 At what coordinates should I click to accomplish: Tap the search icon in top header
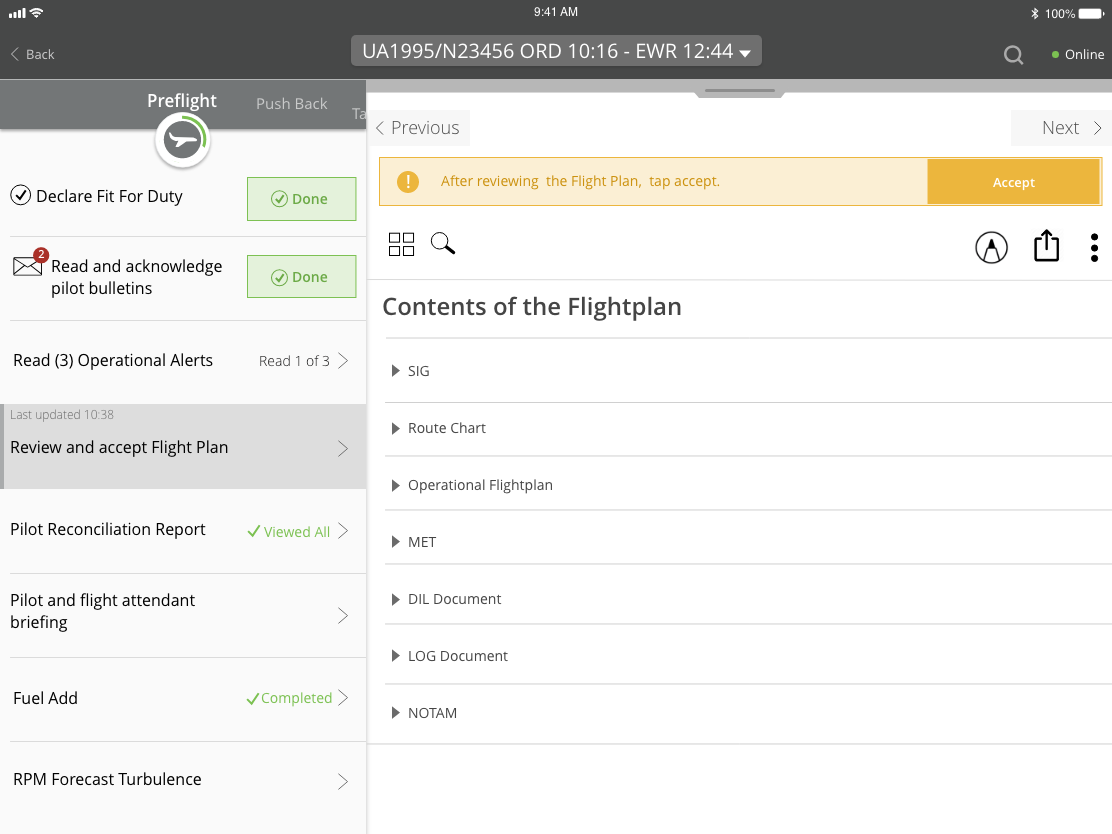click(1013, 55)
